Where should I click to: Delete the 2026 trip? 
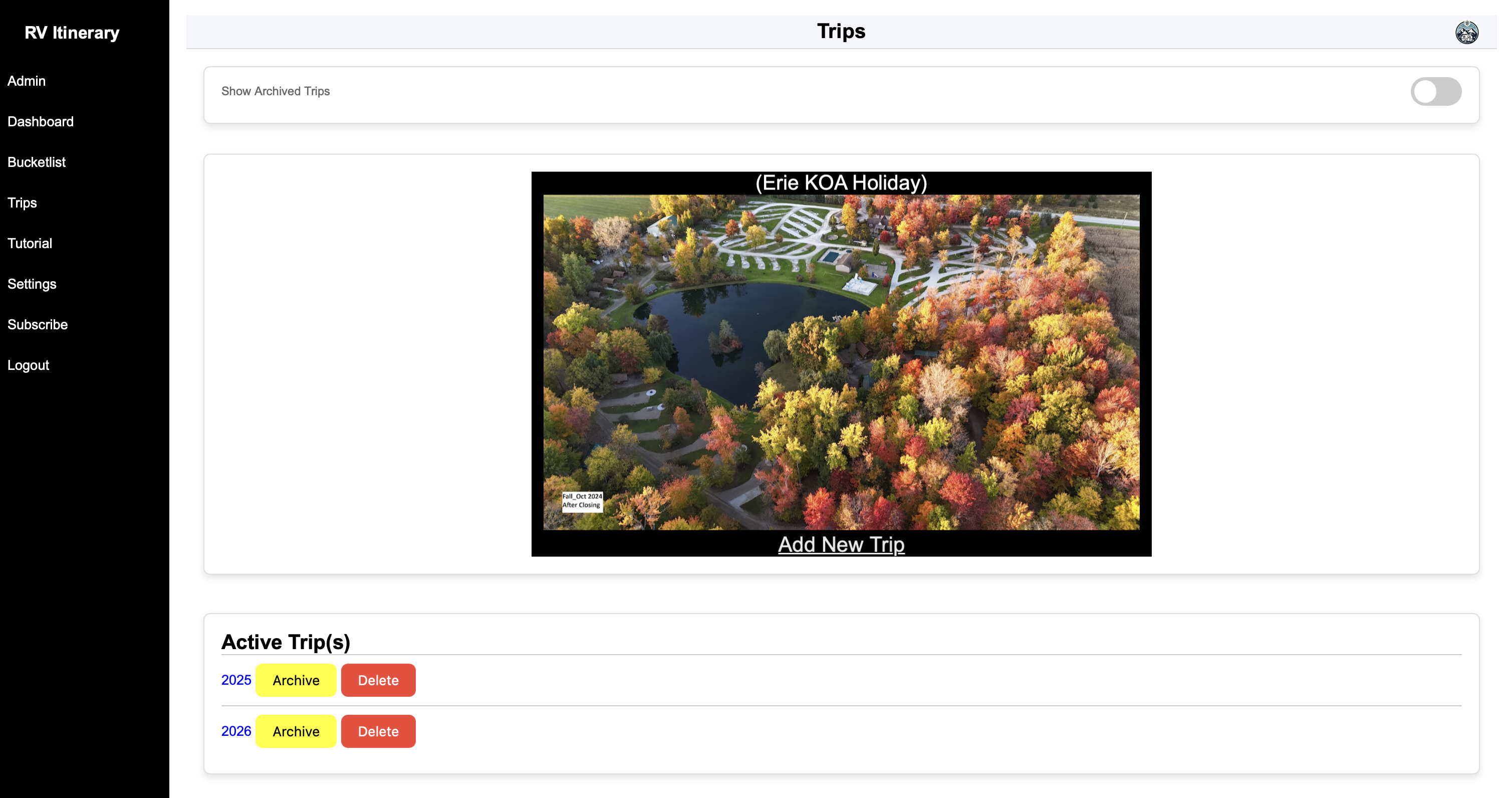click(x=378, y=731)
